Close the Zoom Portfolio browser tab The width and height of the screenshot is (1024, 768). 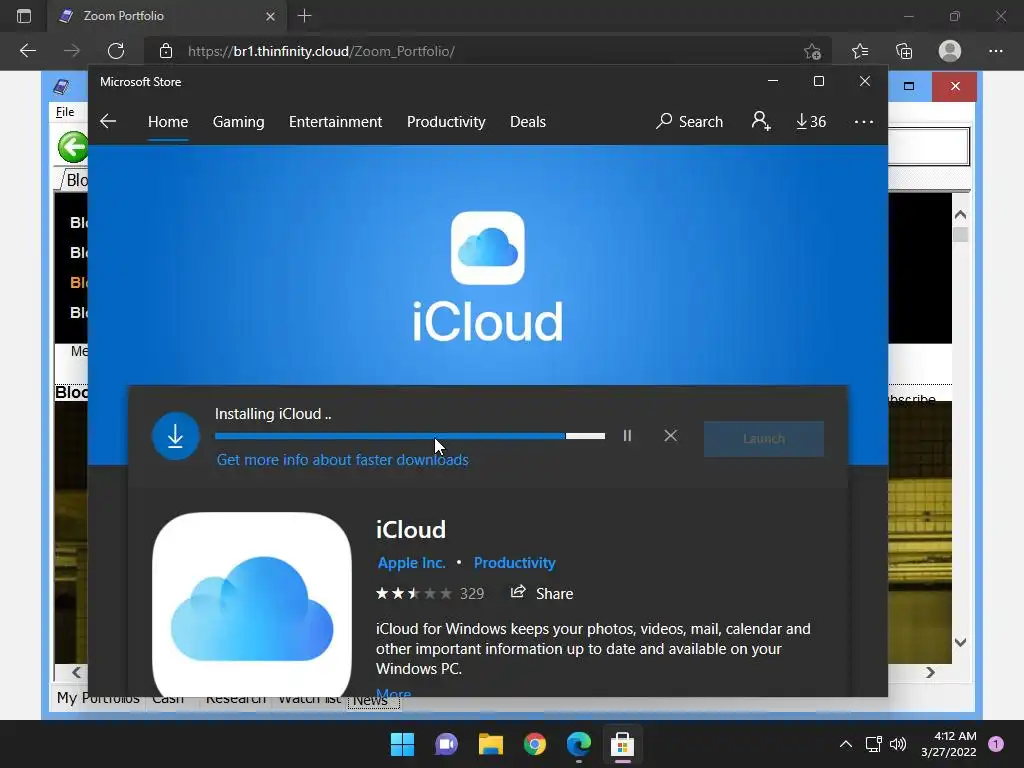tap(270, 16)
